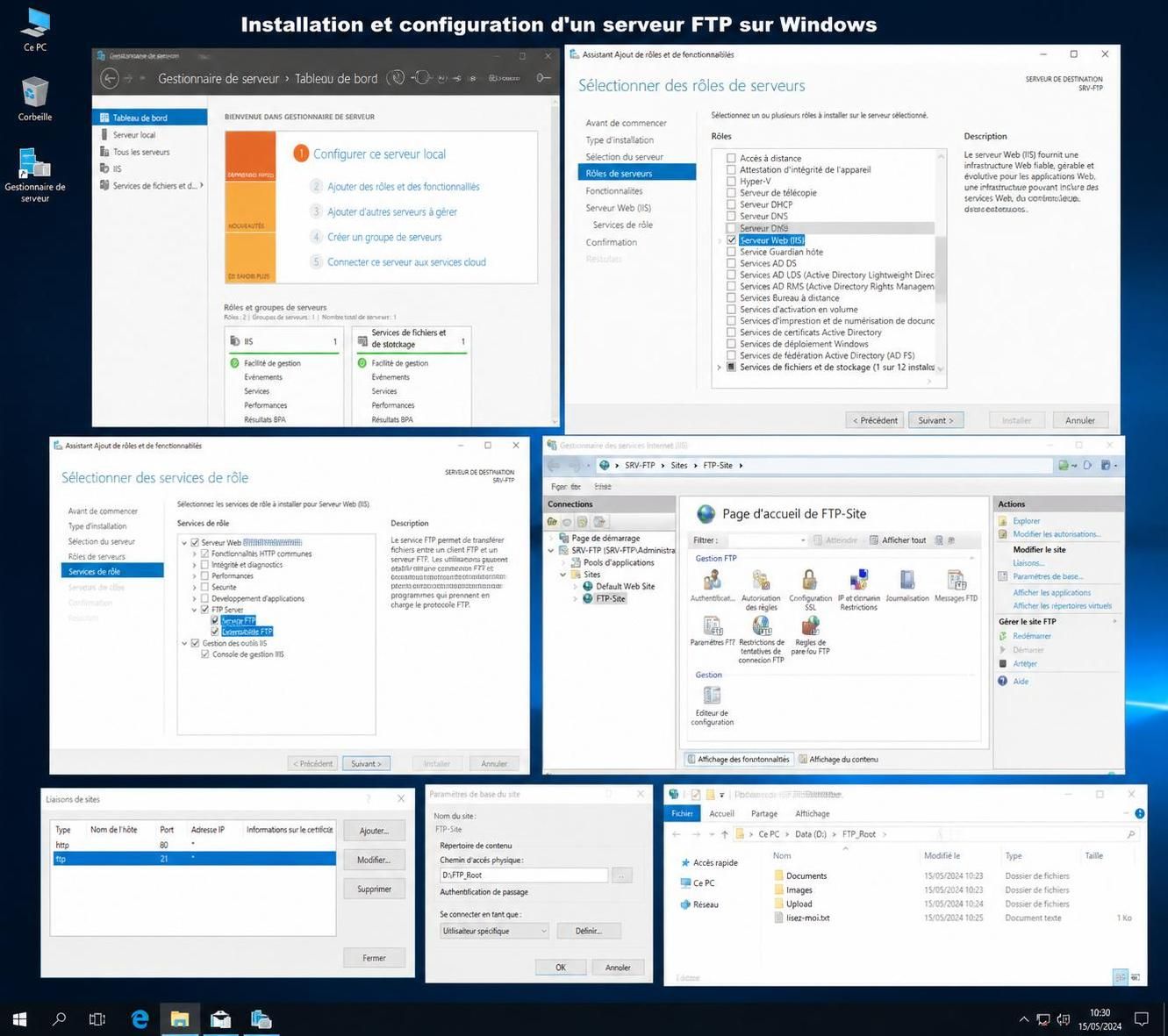This screenshot has height=1036, width=1168.
Task: Open Restrictions de tentatives de connexion FTP
Action: click(x=761, y=625)
